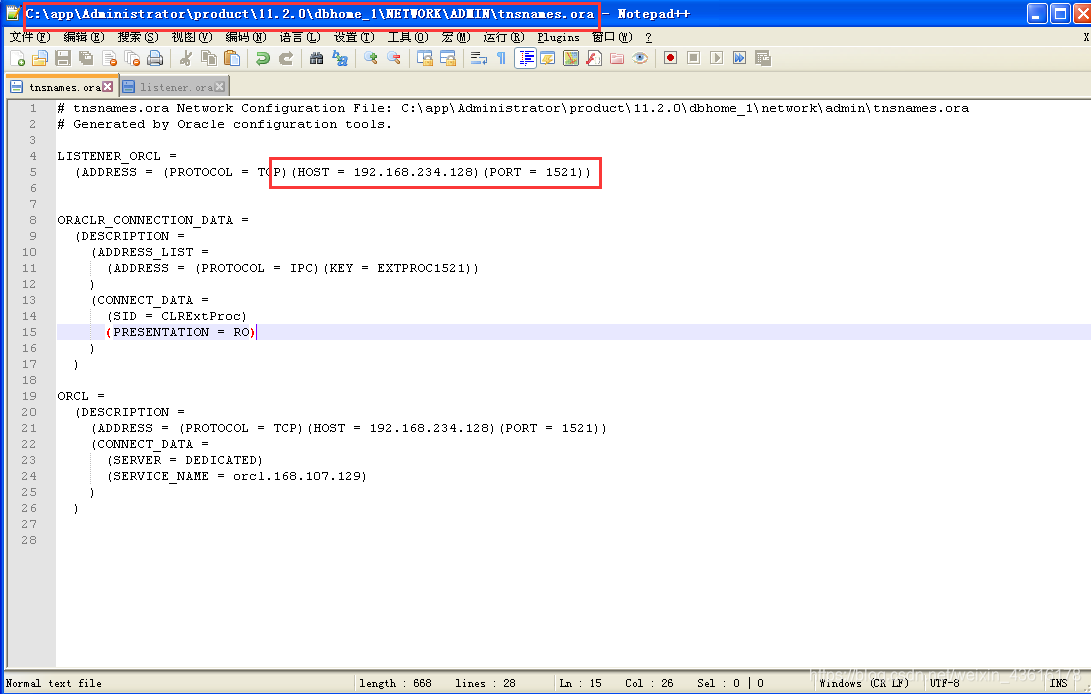Click the '(SERVER = DEDICATED)' line
Image resolution: width=1091 pixels, height=694 pixels.
(184, 460)
